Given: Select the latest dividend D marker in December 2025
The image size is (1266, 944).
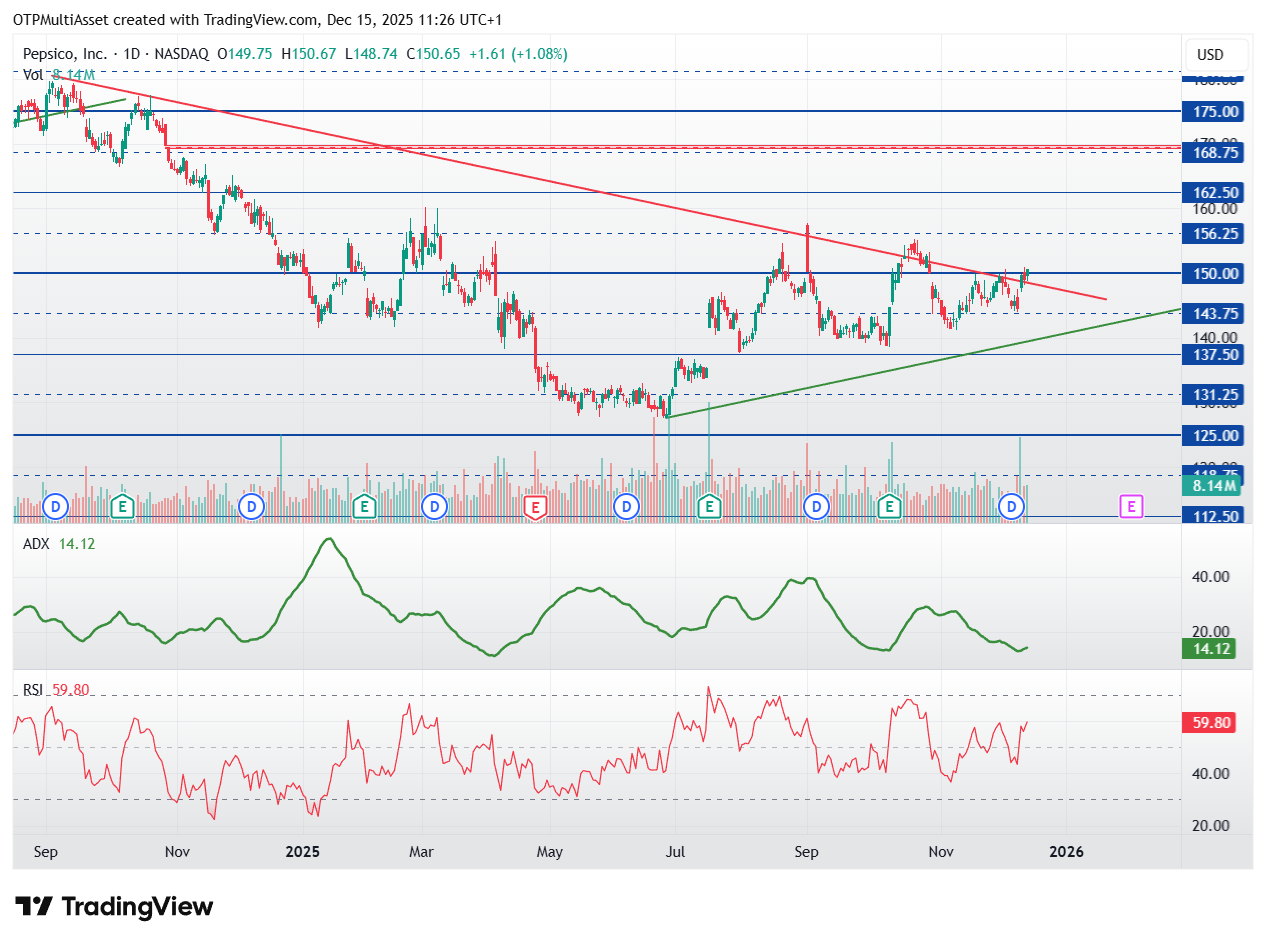Looking at the screenshot, I should coord(1012,507).
